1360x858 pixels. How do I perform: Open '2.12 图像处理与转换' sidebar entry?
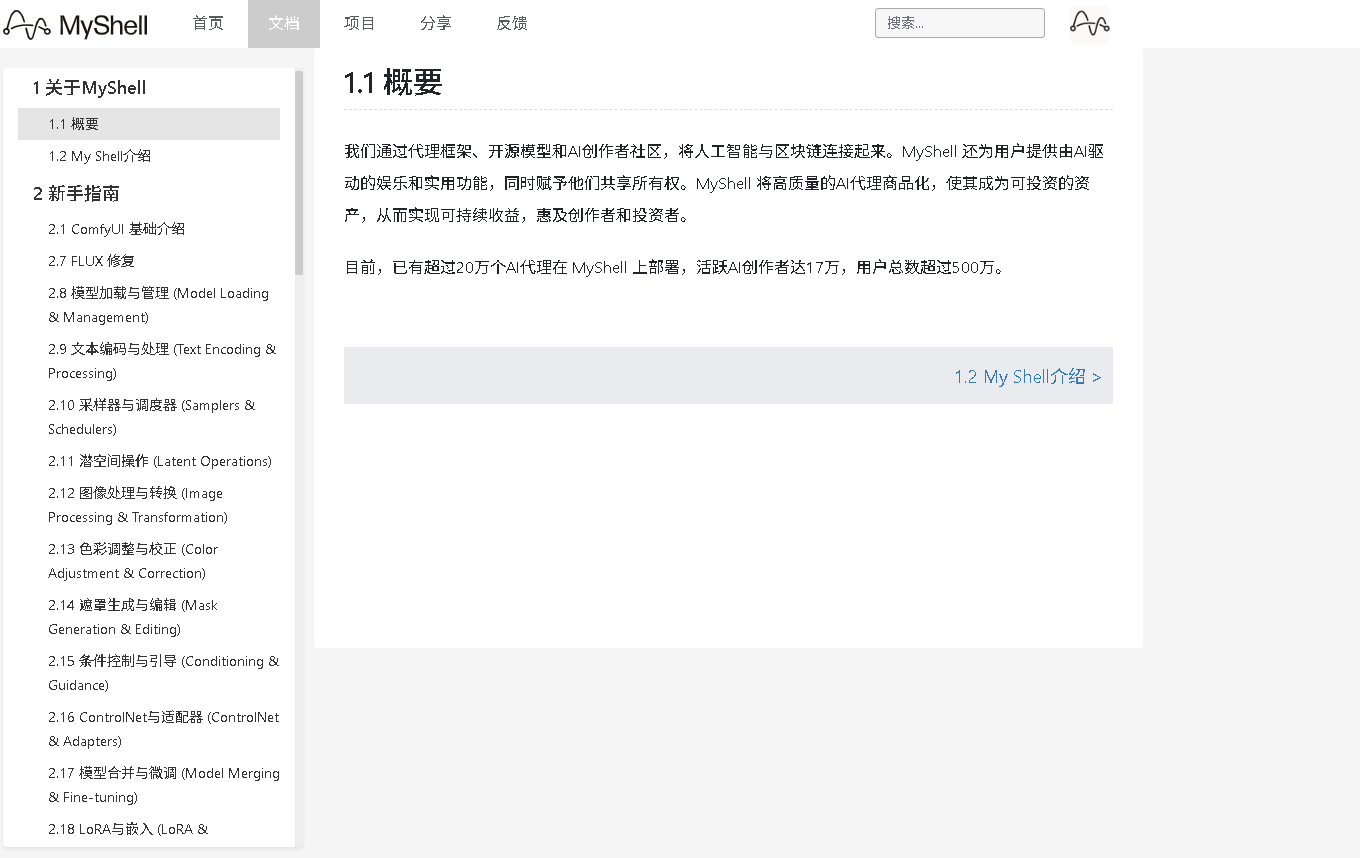click(x=138, y=505)
